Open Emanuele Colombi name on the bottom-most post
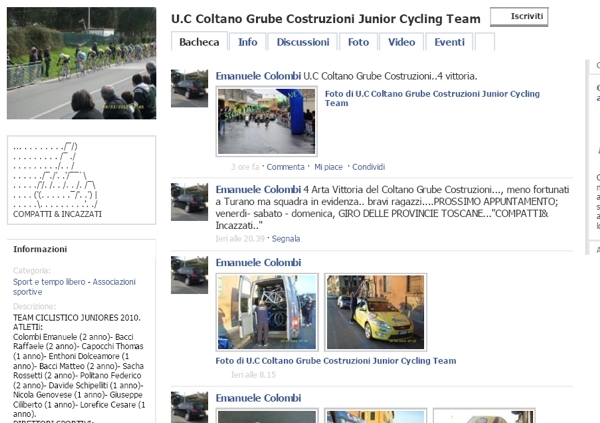The image size is (600, 423). click(258, 398)
